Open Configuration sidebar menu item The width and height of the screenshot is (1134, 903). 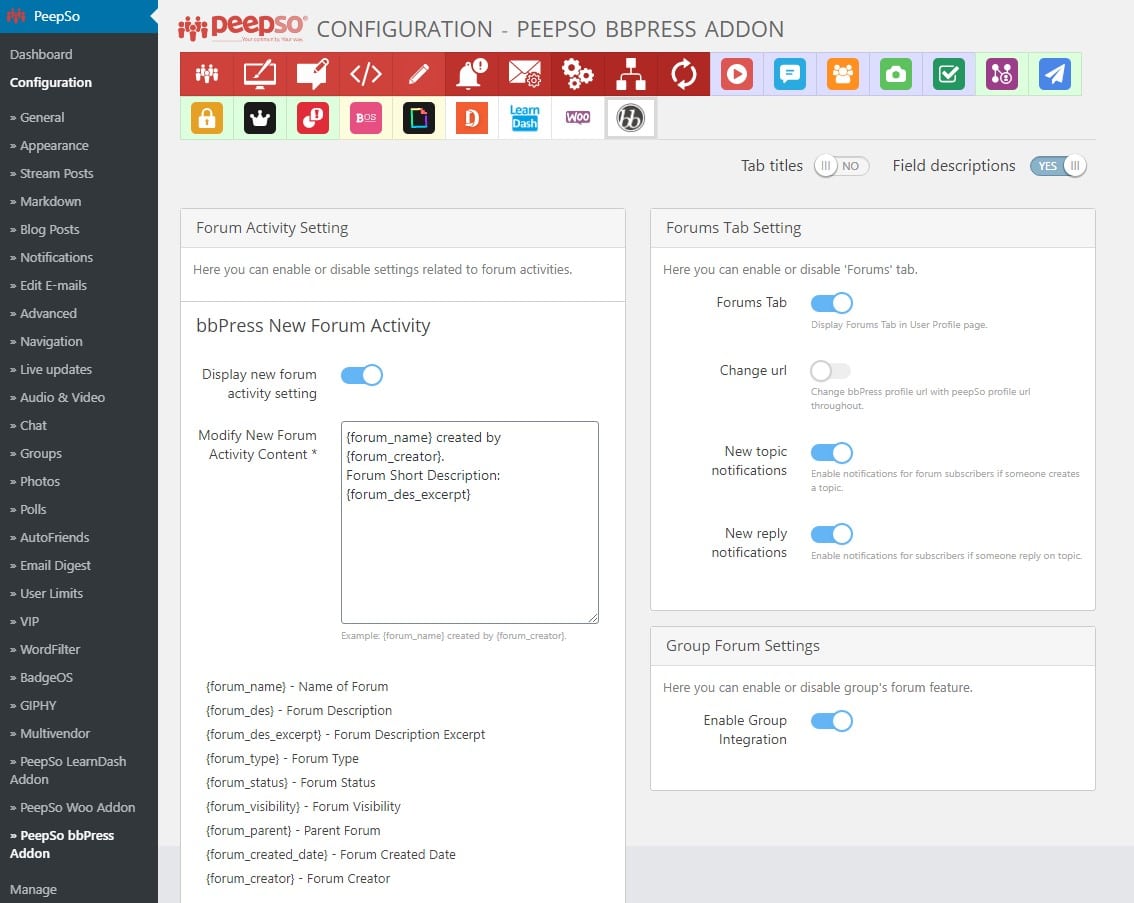[51, 82]
